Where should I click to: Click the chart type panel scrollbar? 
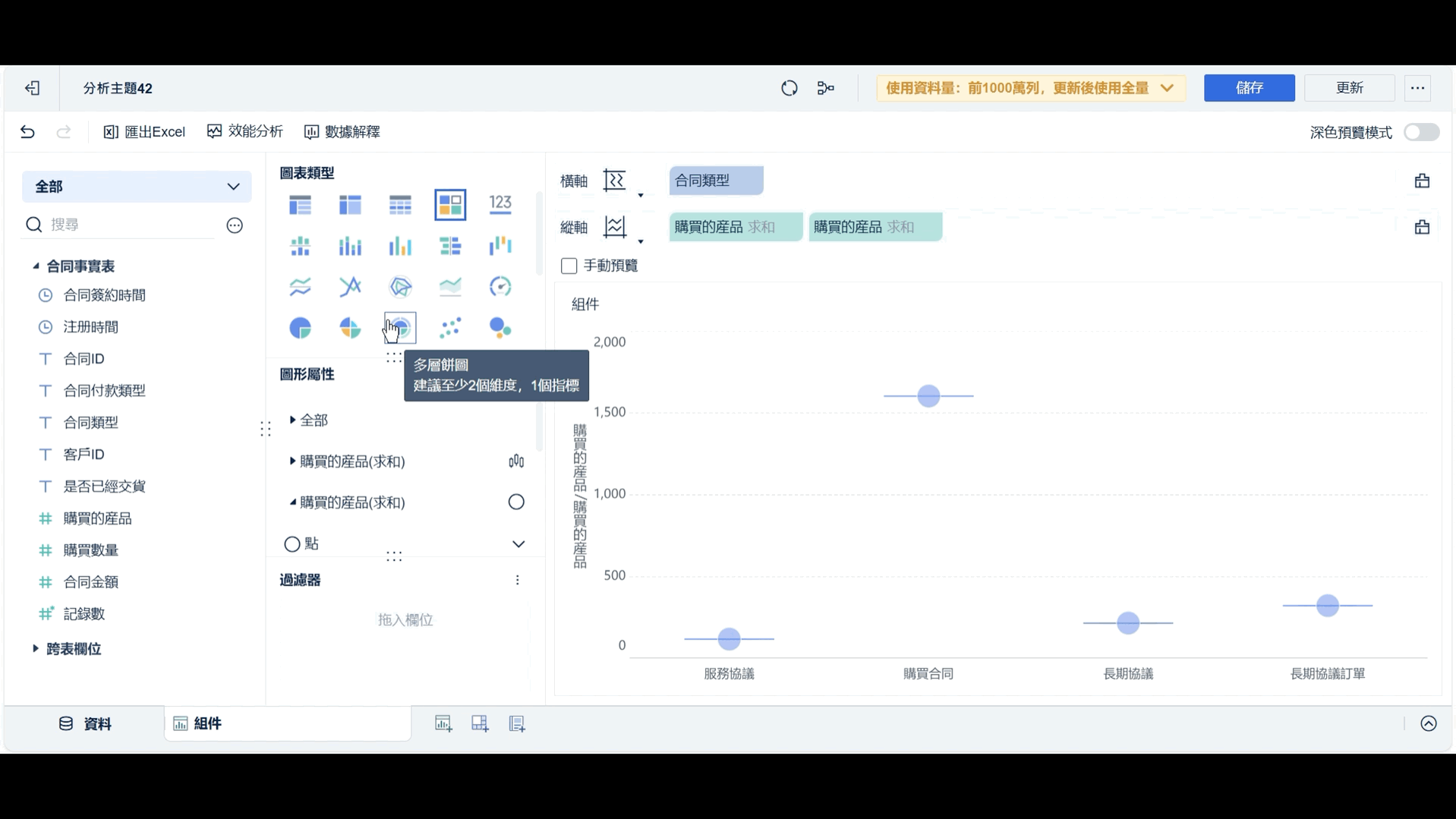point(540,233)
